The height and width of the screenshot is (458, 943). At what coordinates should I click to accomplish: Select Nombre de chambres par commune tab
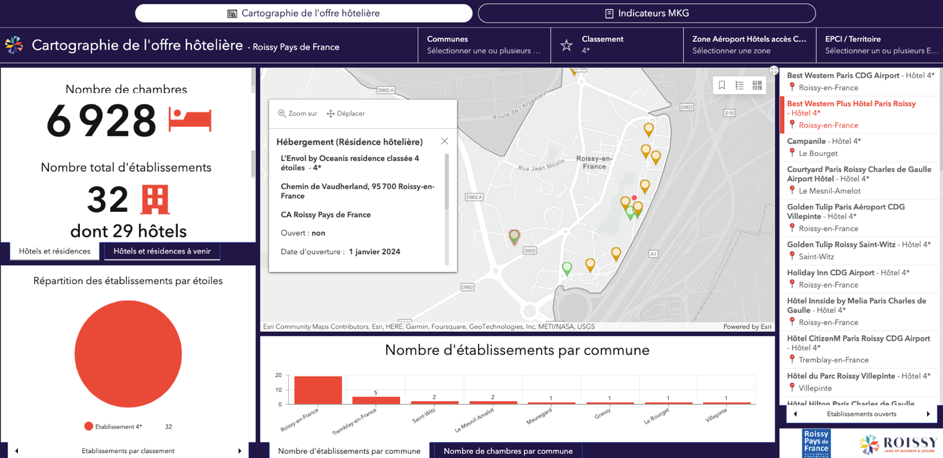(x=506, y=451)
